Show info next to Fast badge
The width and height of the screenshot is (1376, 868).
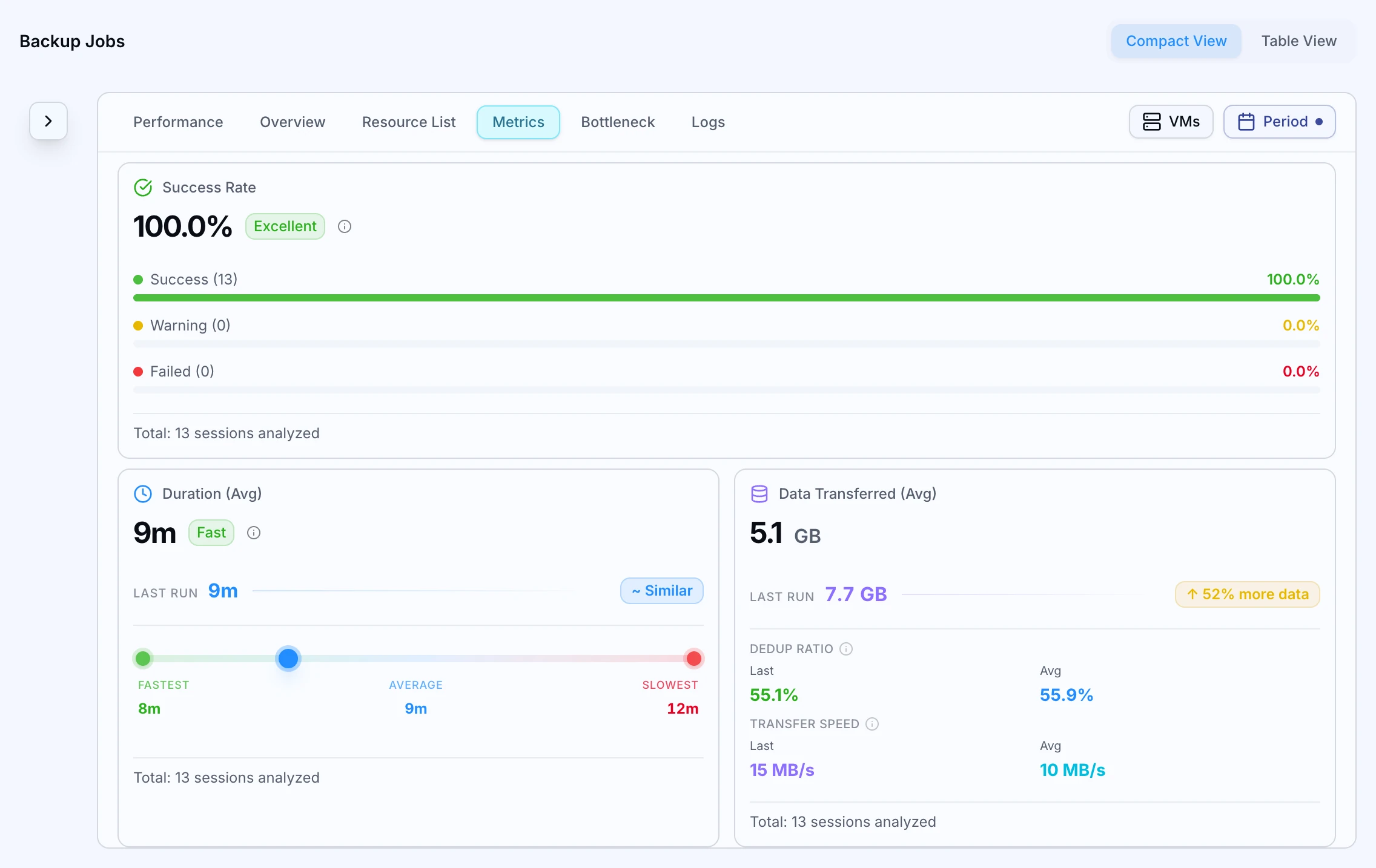(254, 533)
